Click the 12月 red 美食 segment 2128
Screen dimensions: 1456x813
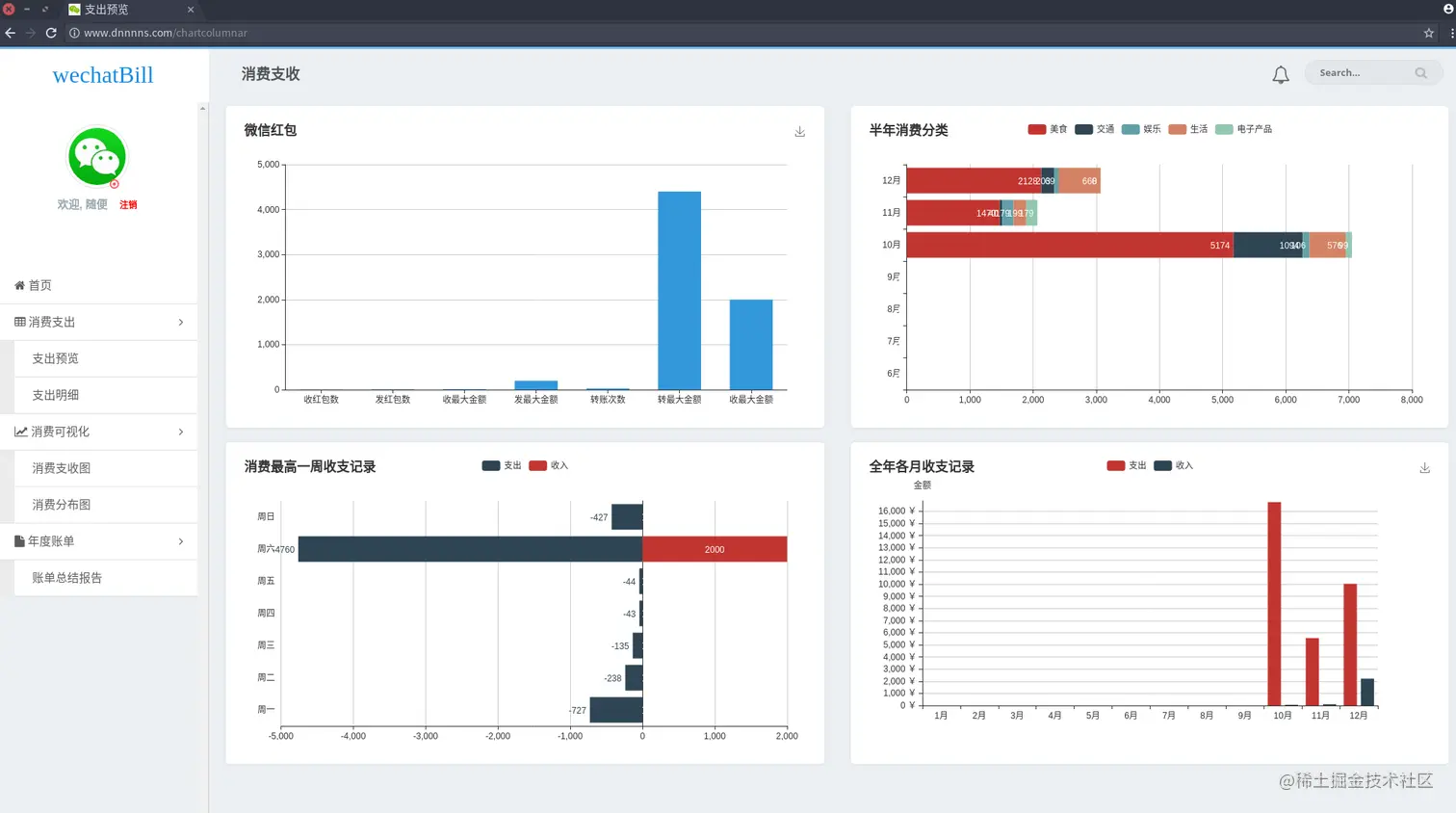tap(975, 181)
